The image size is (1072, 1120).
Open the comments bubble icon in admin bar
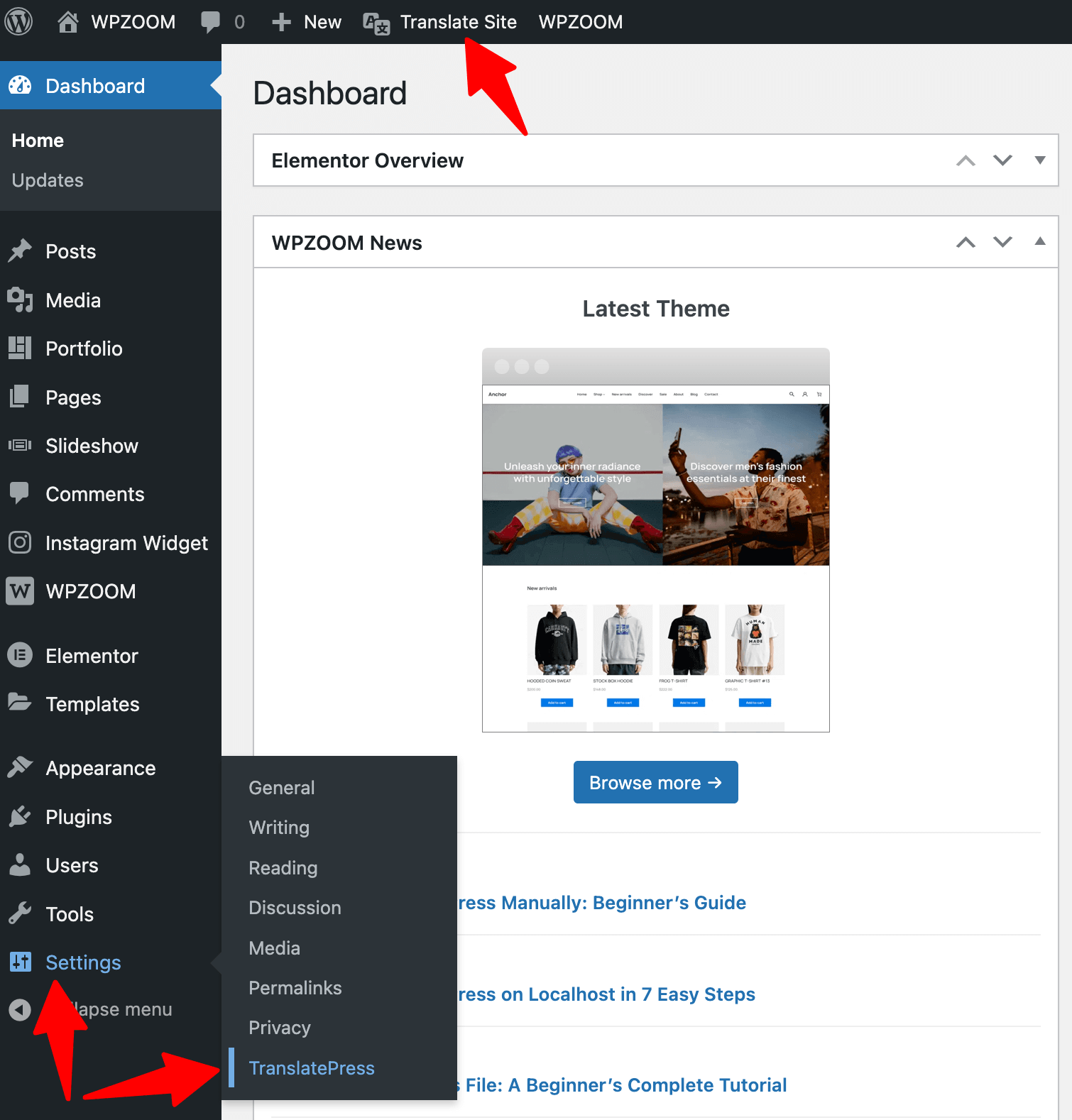click(210, 22)
